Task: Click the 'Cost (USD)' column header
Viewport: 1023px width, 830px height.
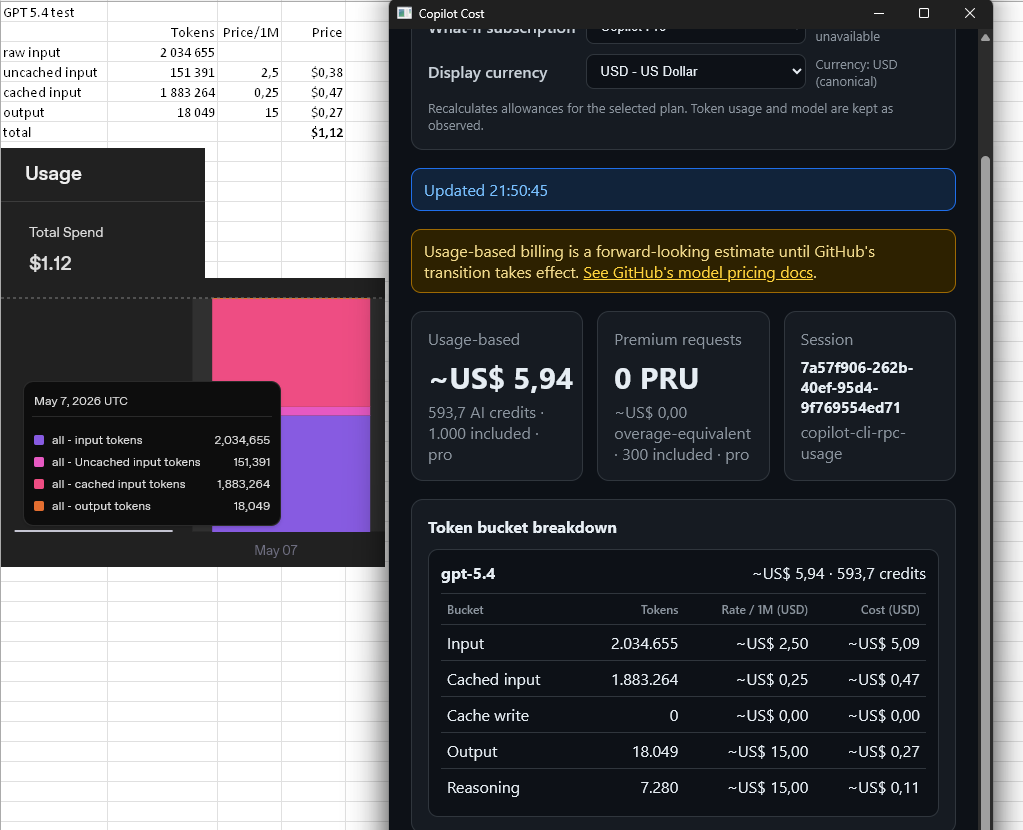Action: pyautogui.click(x=890, y=609)
